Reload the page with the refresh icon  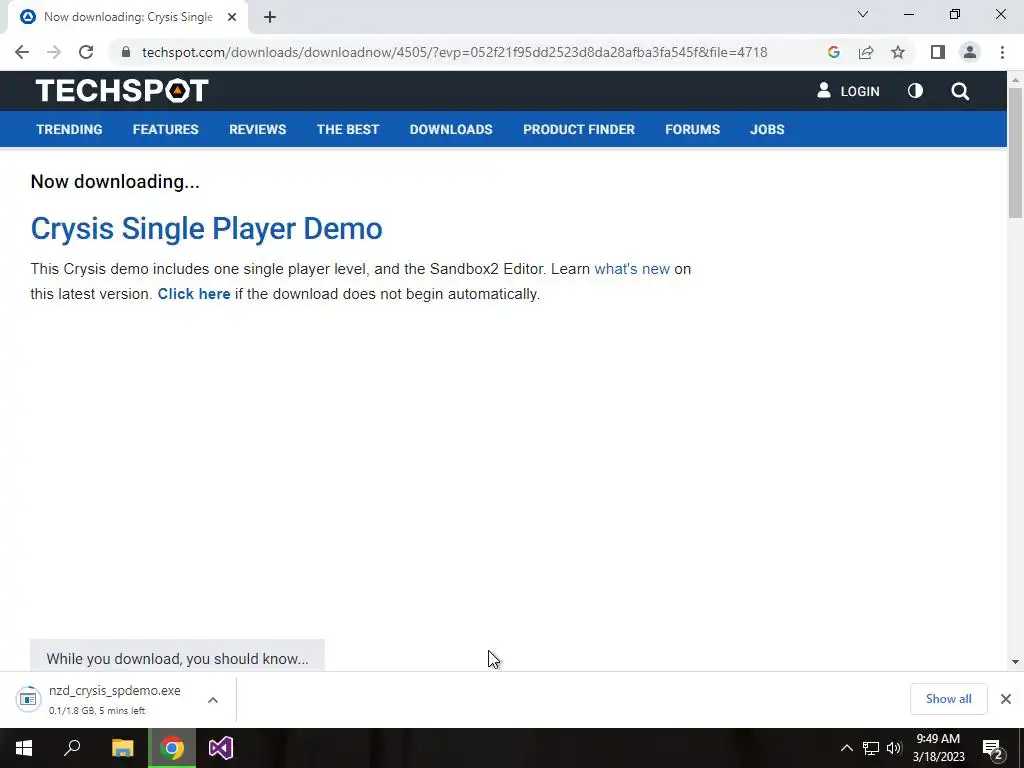pos(86,52)
